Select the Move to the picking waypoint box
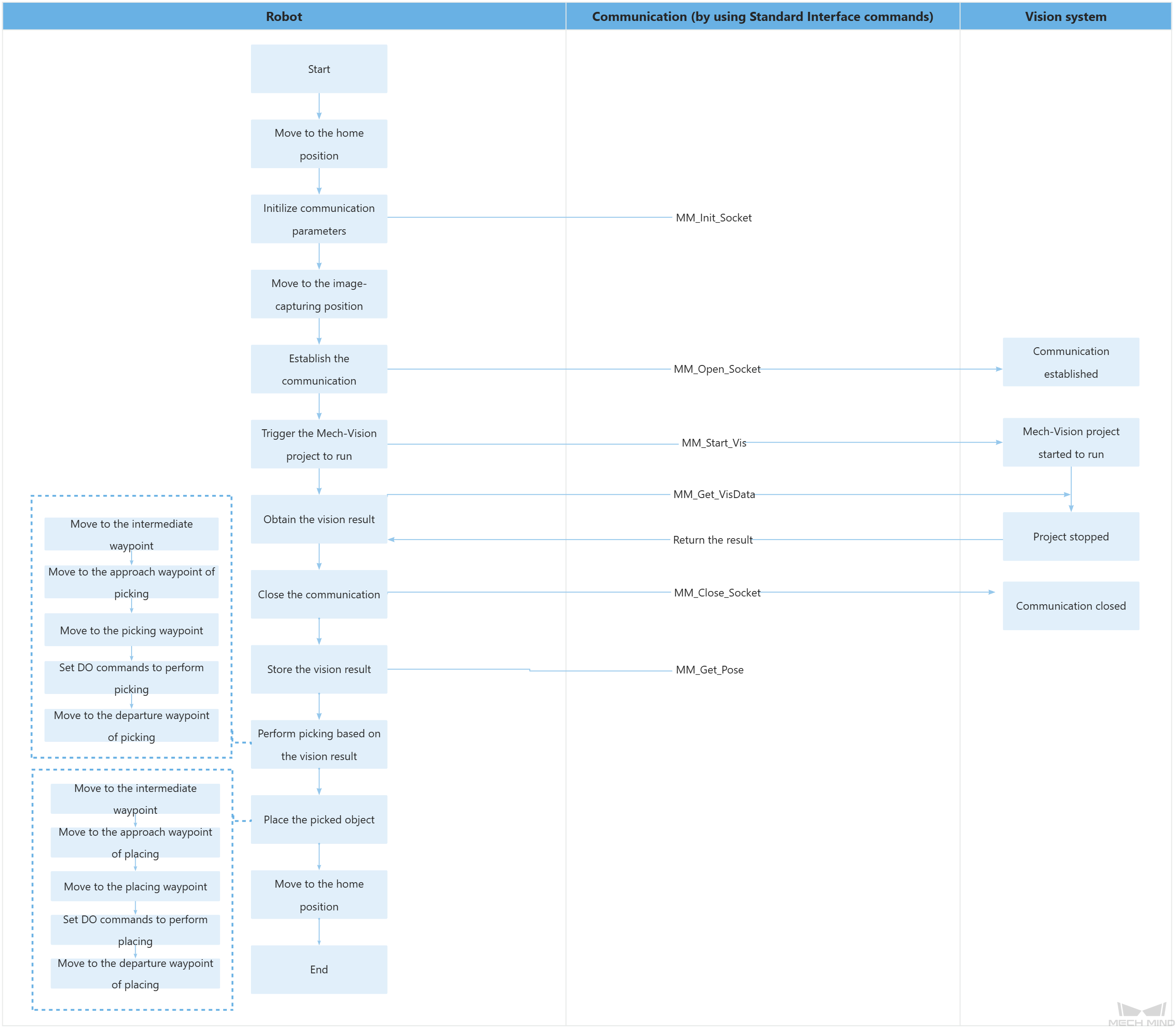The height and width of the screenshot is (1028, 1176). pyautogui.click(x=131, y=630)
